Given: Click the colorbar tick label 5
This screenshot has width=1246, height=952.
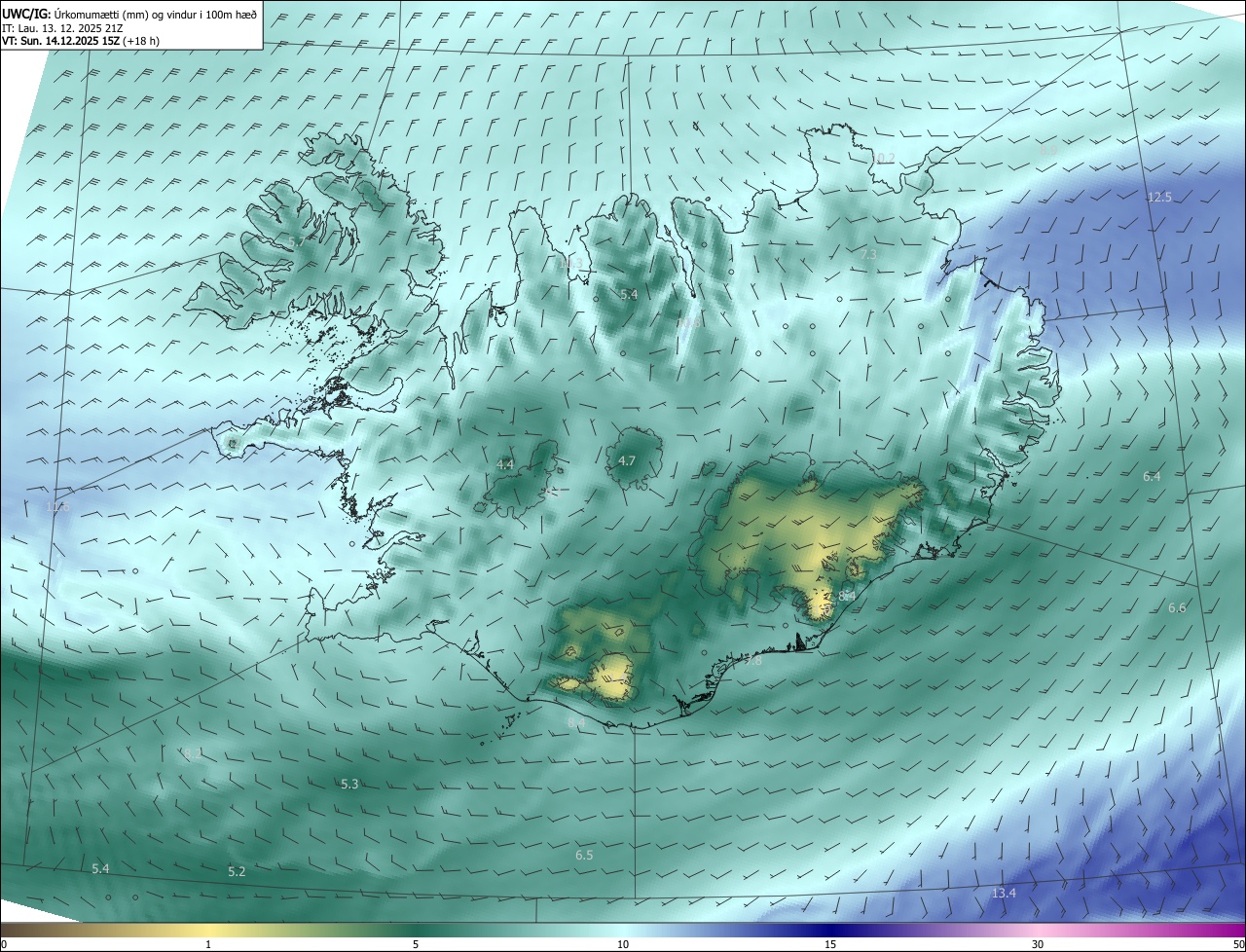Looking at the screenshot, I should click(416, 944).
